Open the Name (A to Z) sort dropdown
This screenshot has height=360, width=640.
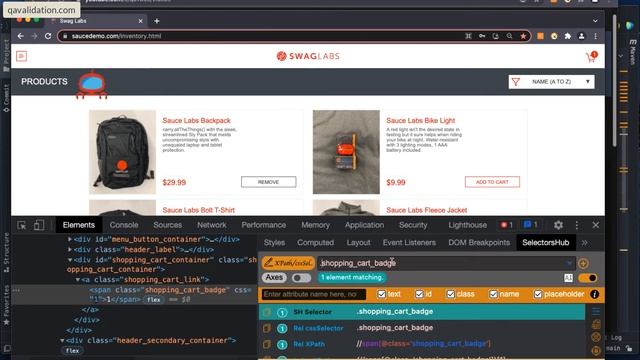pos(551,82)
